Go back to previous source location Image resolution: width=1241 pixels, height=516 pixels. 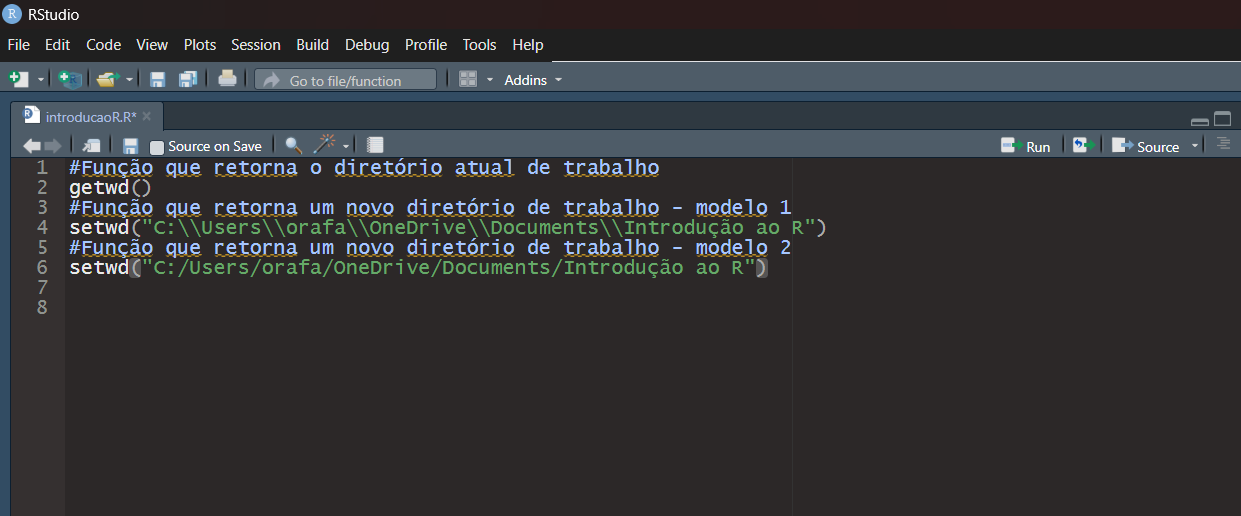click(32, 146)
